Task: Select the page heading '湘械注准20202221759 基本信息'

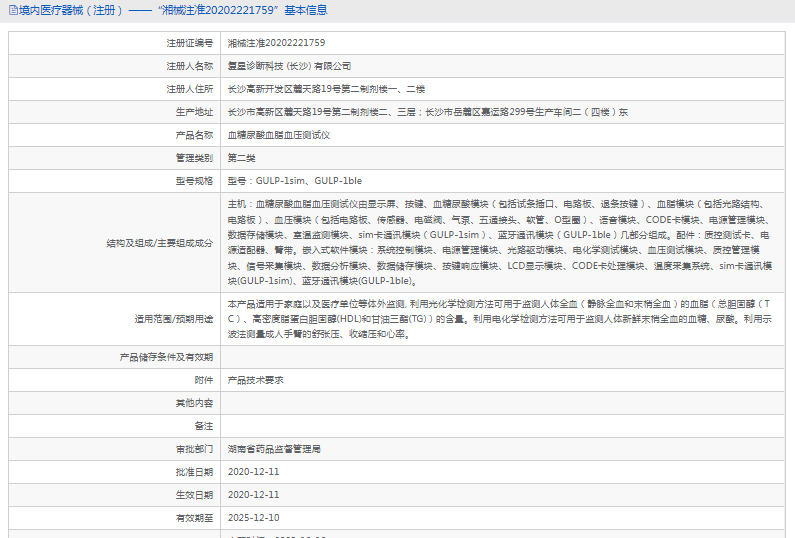Action: point(242,10)
